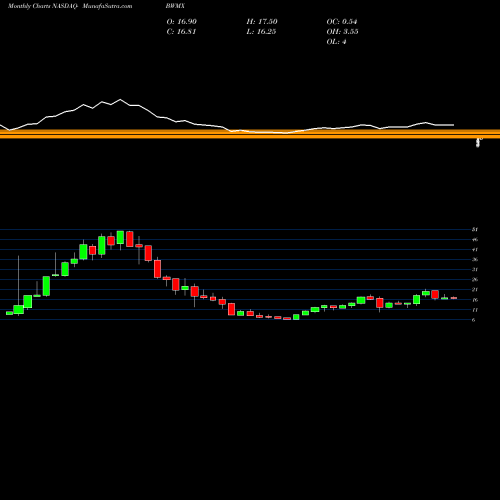Click the final rightmost candlestick of the series
The image size is (500, 500).
pyautogui.click(x=454, y=298)
